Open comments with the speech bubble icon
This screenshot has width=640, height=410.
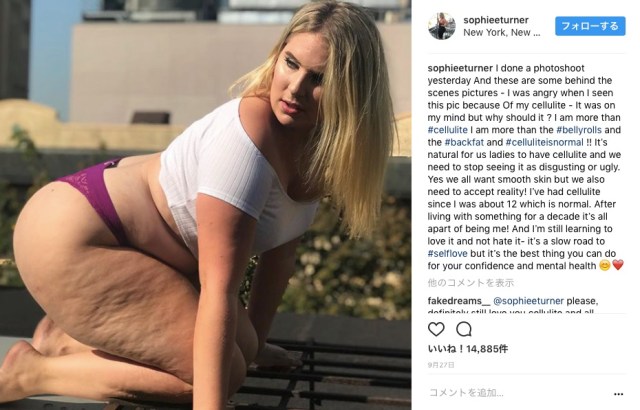click(x=464, y=329)
